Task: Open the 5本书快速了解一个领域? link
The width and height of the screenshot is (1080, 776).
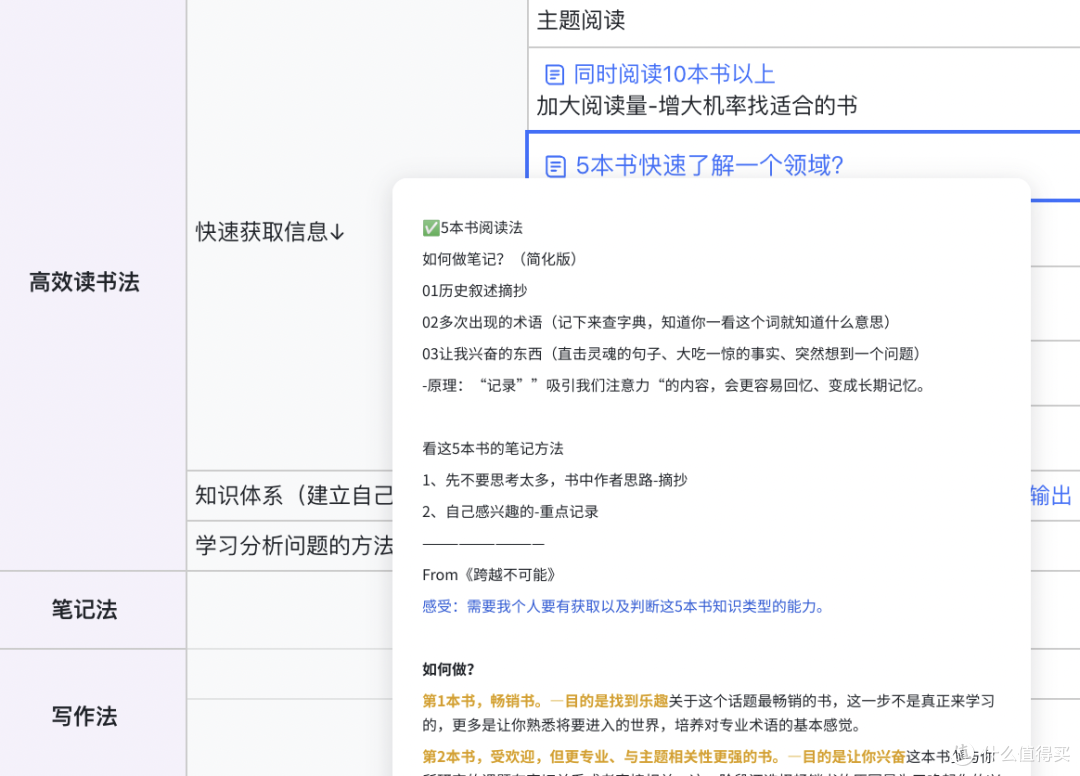Action: (x=709, y=165)
